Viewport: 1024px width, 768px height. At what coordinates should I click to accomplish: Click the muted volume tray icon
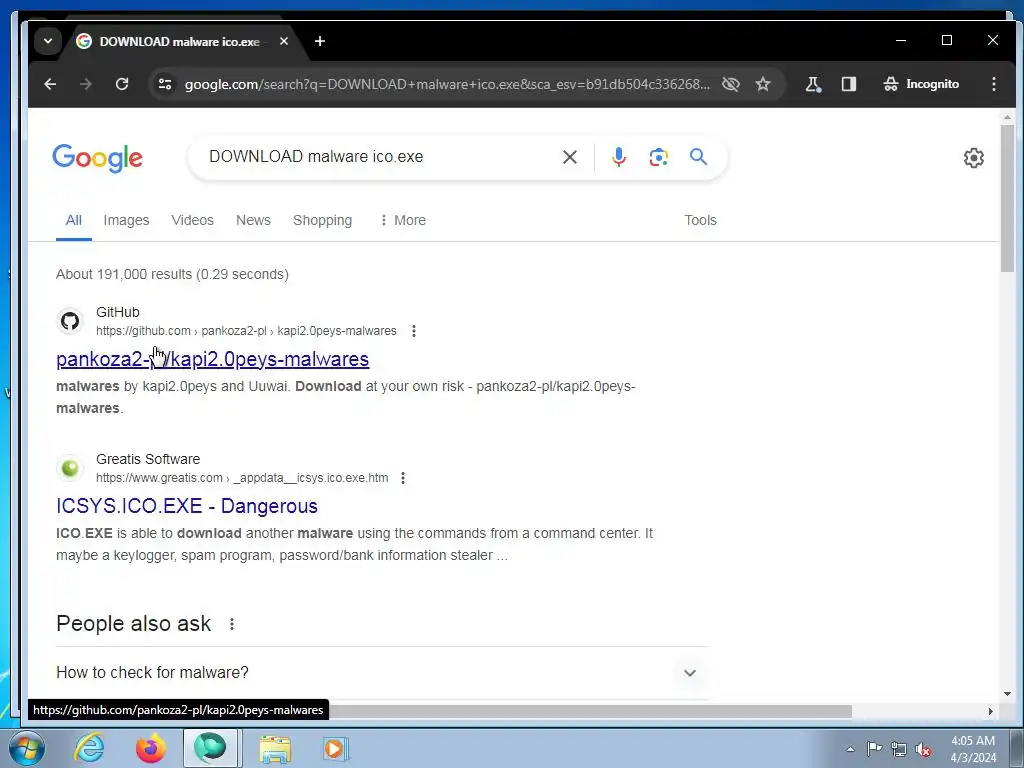click(923, 749)
